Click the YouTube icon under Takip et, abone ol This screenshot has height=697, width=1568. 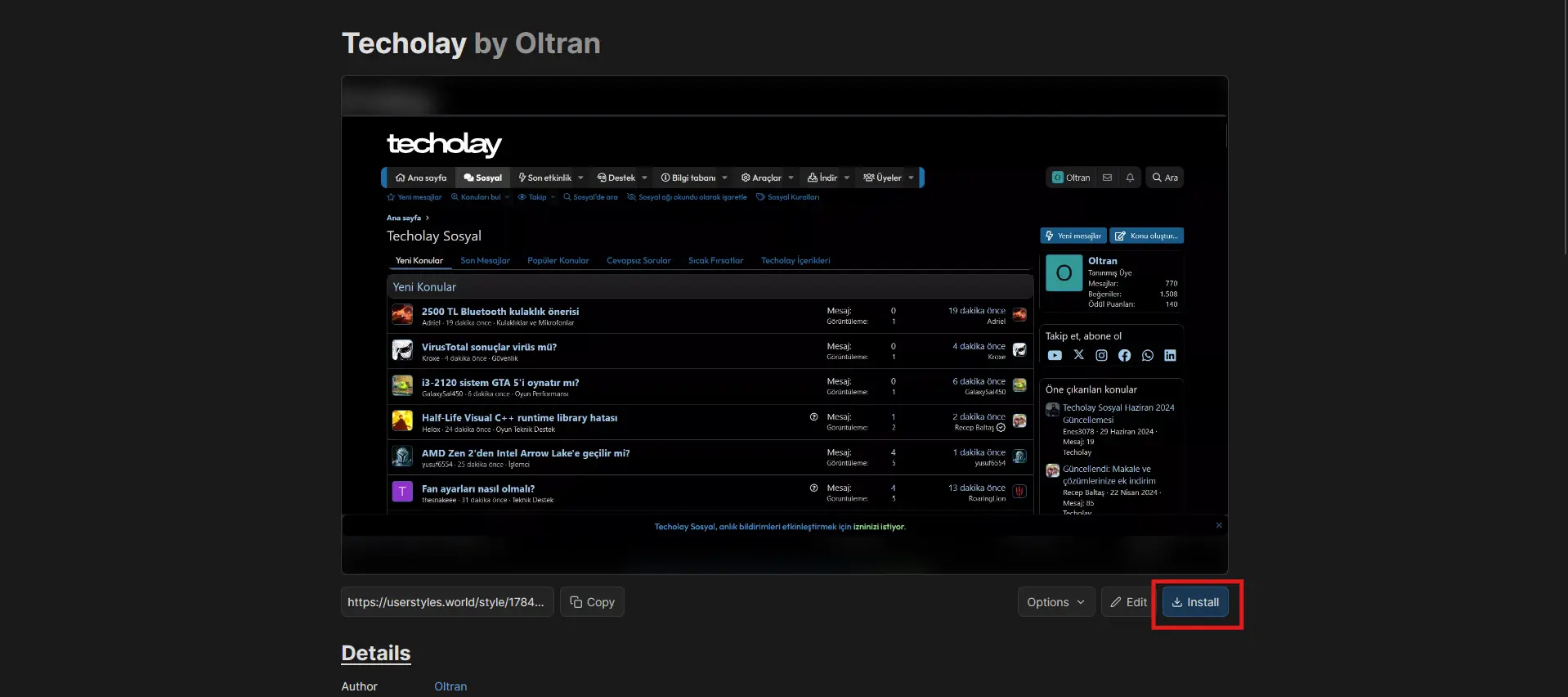1055,355
